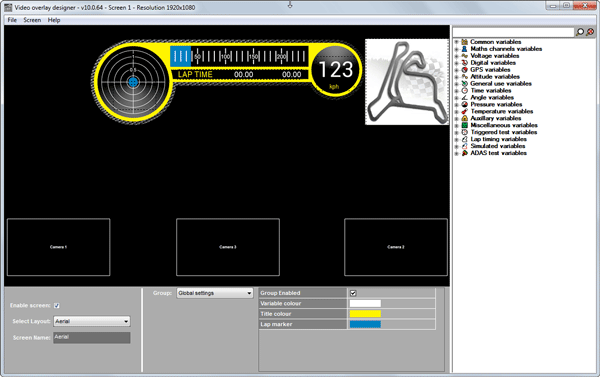Toggle the Enable screen checkbox

click(57, 305)
